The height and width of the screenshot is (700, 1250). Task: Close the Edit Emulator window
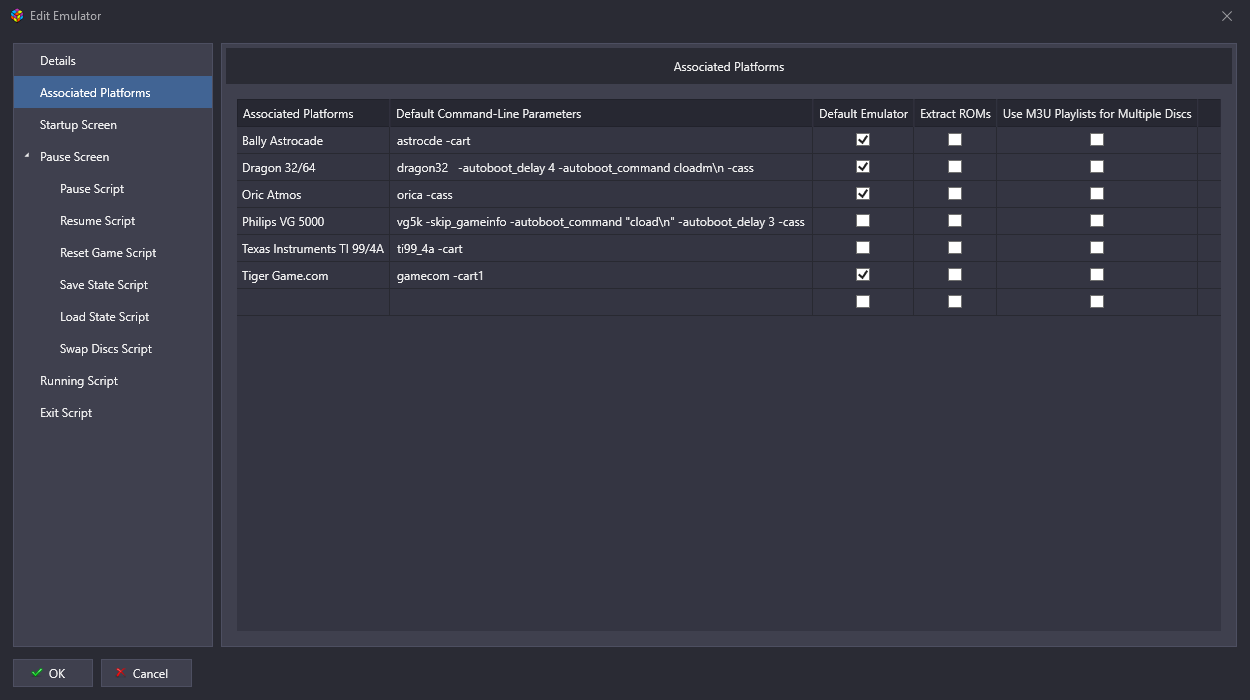pyautogui.click(x=1227, y=16)
